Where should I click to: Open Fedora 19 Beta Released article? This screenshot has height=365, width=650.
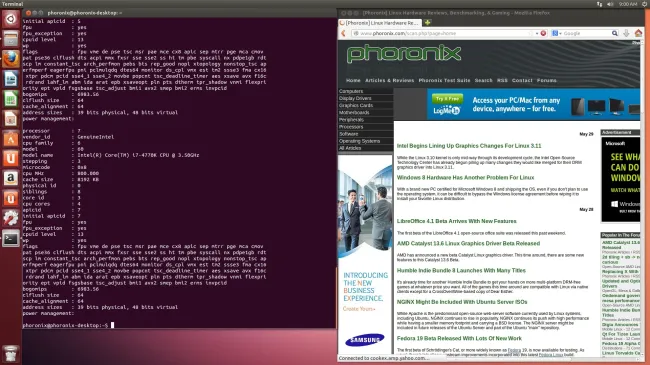pyautogui.click(x=459, y=338)
